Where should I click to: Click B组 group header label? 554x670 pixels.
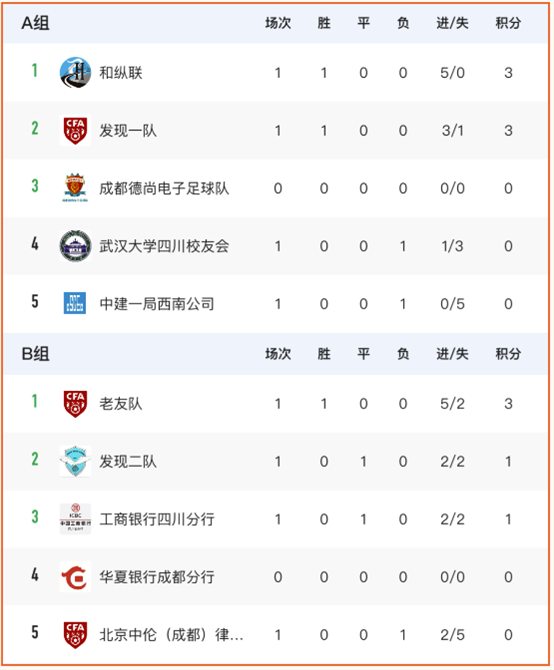click(x=35, y=354)
